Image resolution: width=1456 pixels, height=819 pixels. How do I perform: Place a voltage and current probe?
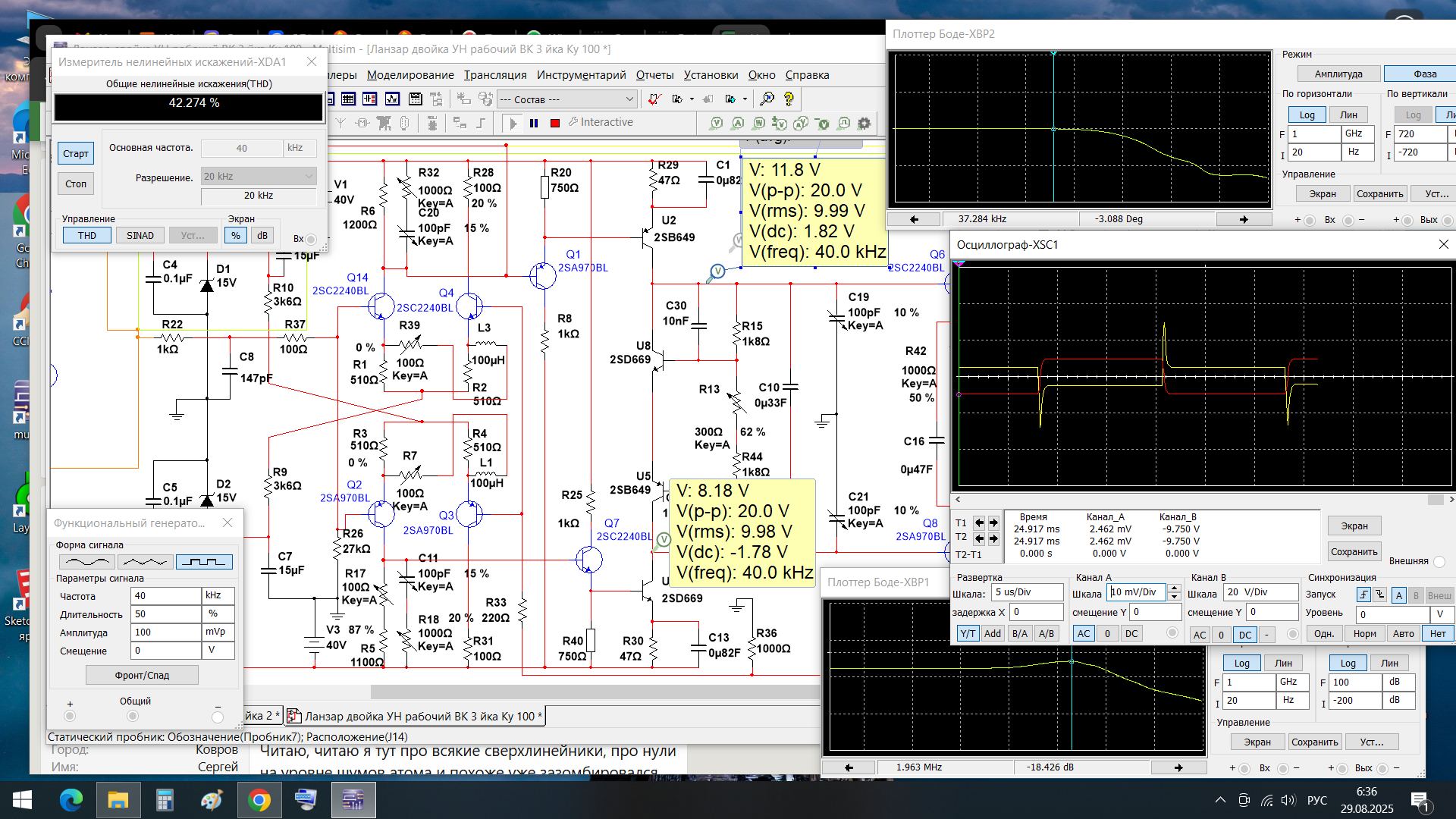[801, 123]
